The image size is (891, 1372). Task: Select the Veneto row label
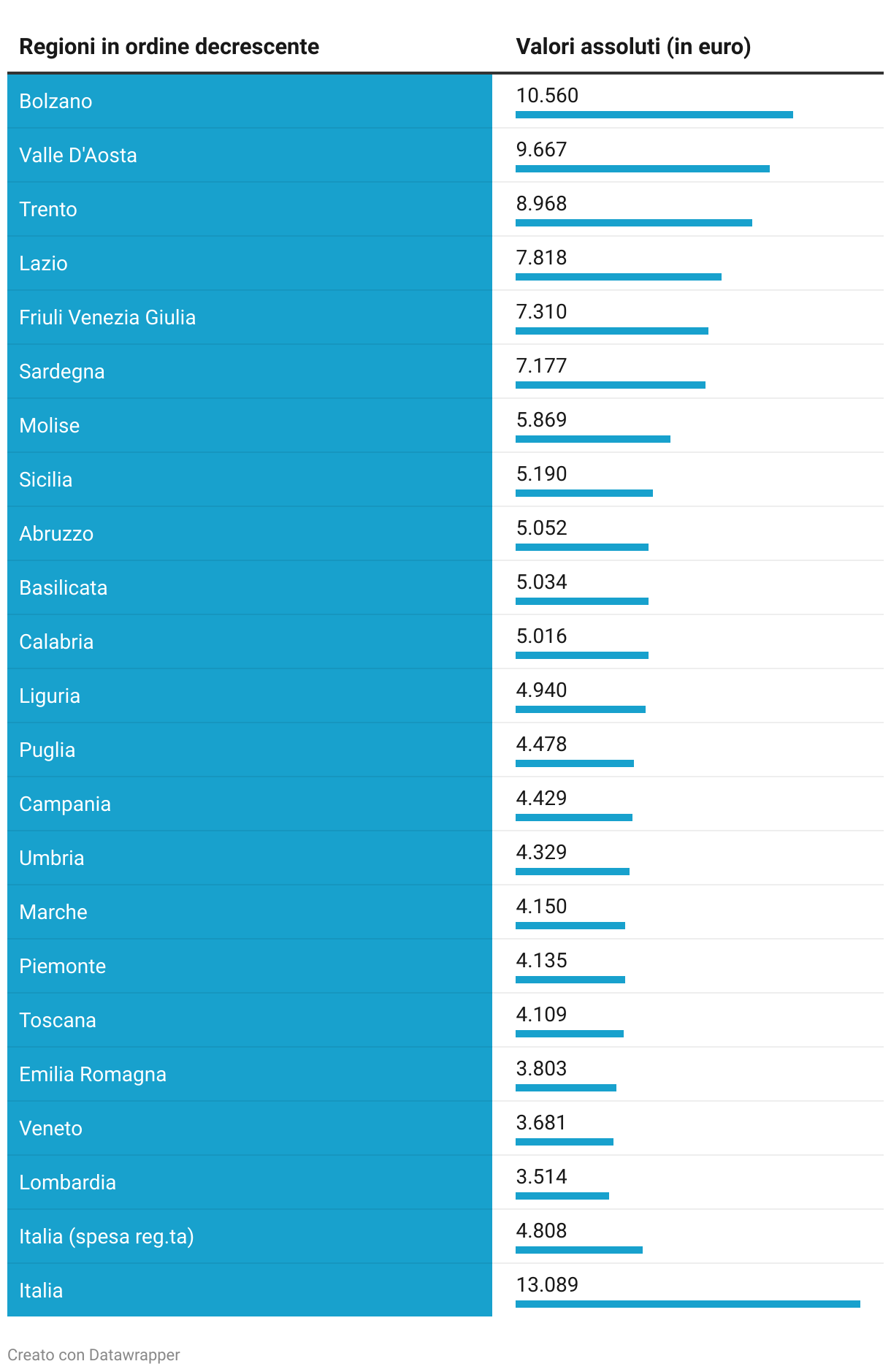[x=50, y=1128]
